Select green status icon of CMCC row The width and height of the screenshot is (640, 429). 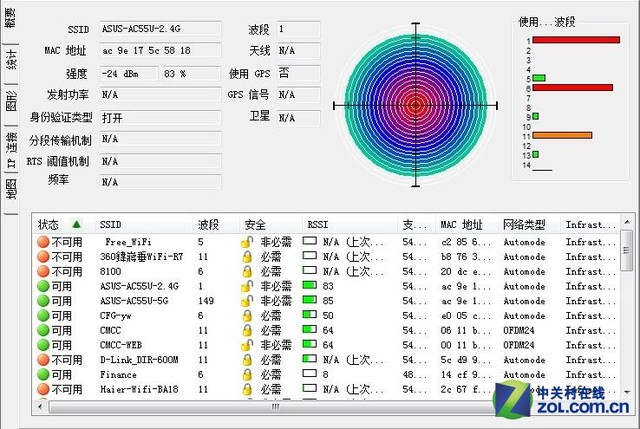43,330
